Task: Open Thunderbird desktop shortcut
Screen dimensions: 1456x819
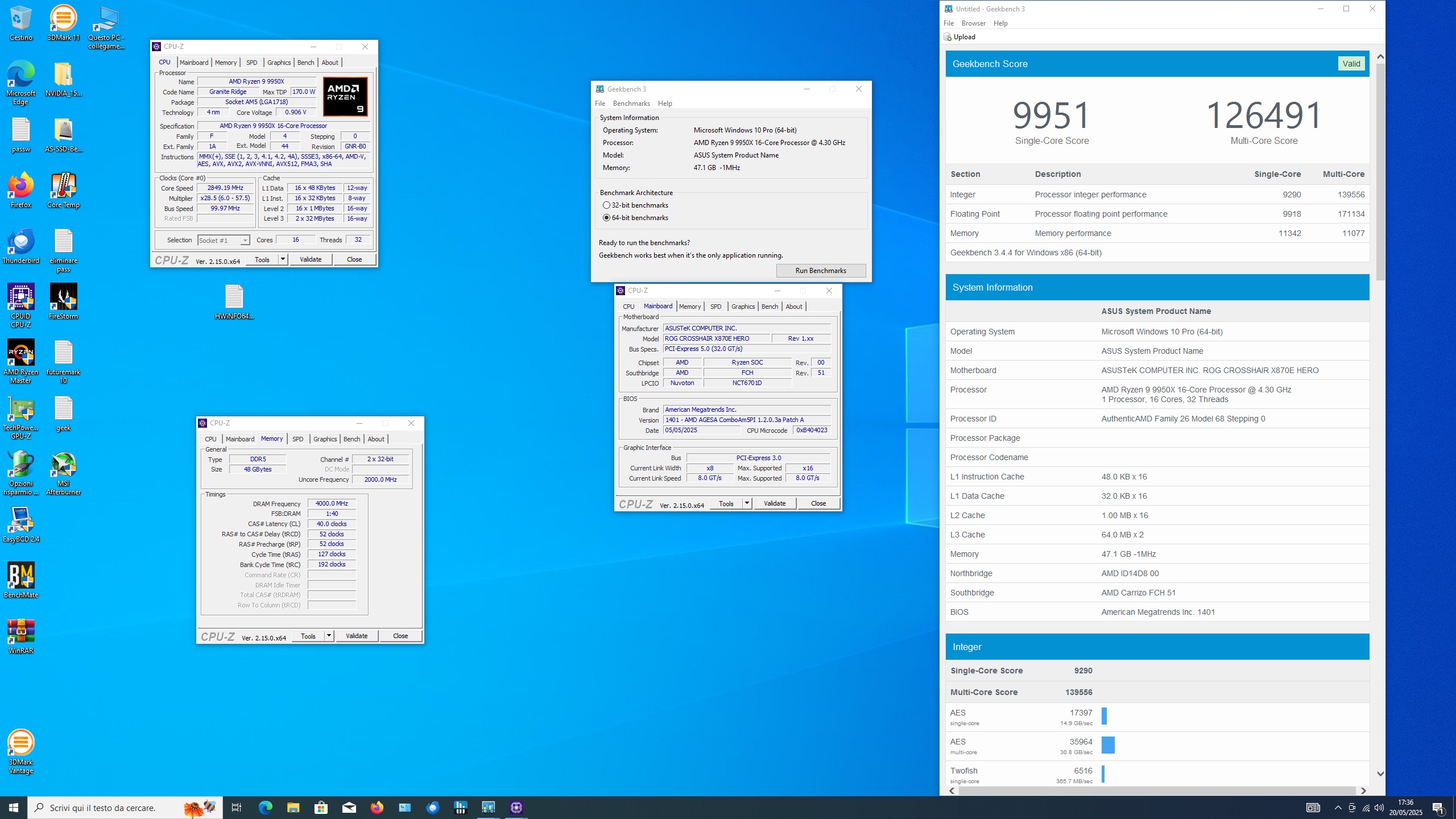Action: click(x=21, y=246)
